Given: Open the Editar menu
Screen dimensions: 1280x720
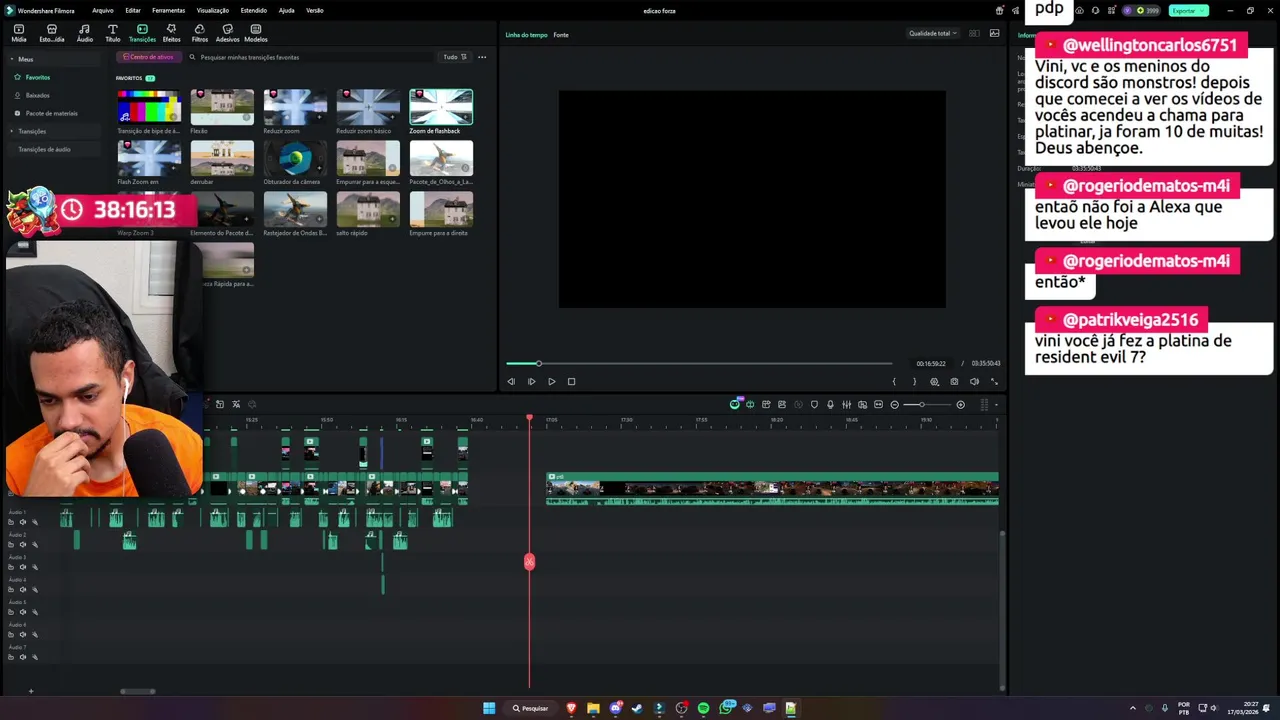Looking at the screenshot, I should pos(133,10).
